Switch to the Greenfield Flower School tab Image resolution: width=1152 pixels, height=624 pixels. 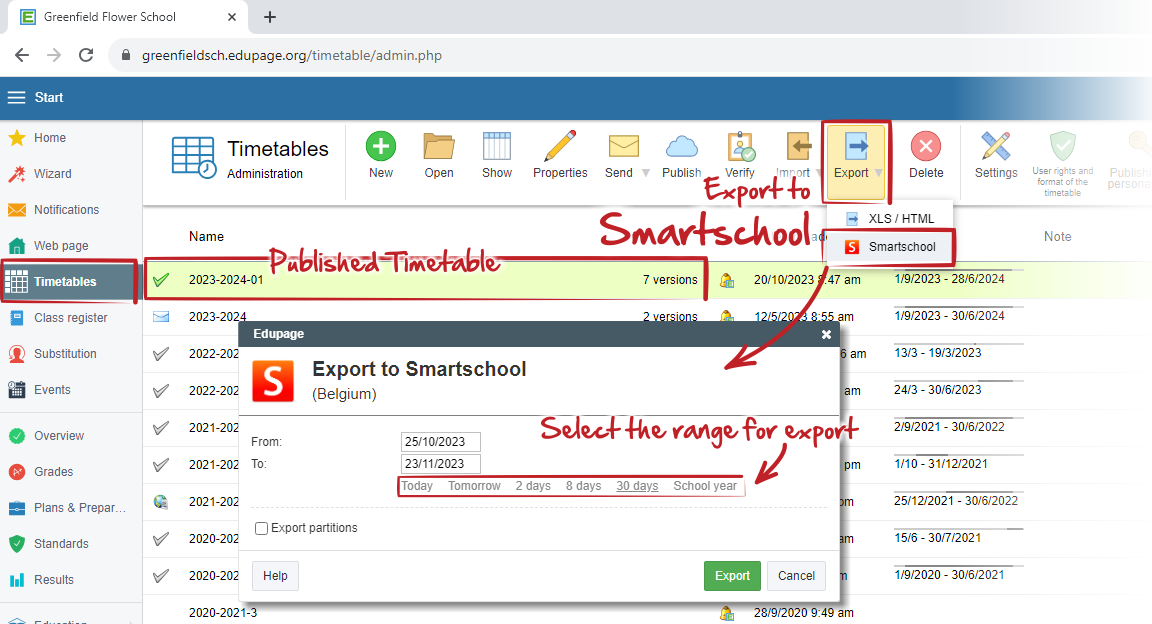click(x=128, y=17)
